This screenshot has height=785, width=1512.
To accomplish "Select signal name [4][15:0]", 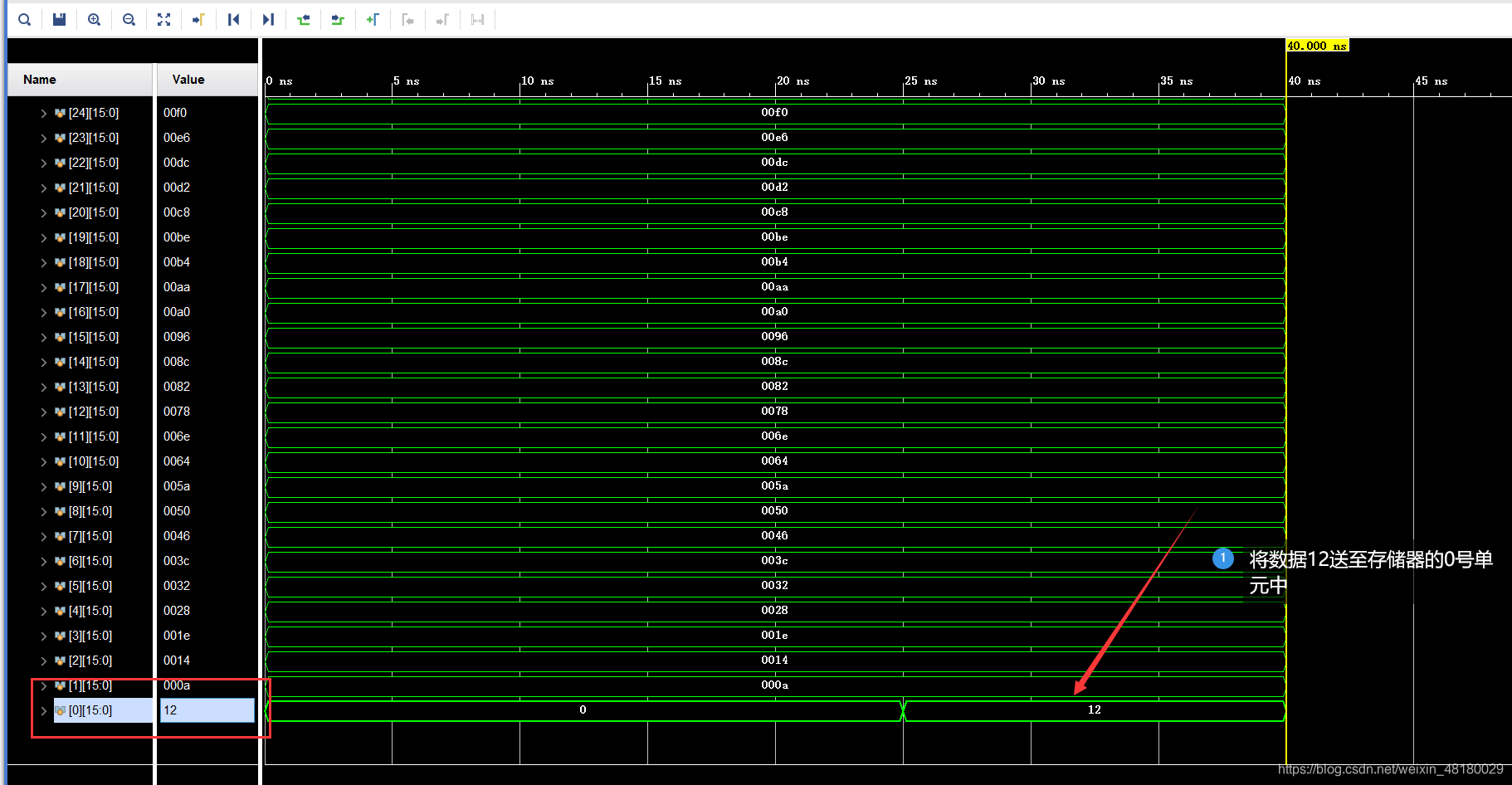I will coord(90,611).
